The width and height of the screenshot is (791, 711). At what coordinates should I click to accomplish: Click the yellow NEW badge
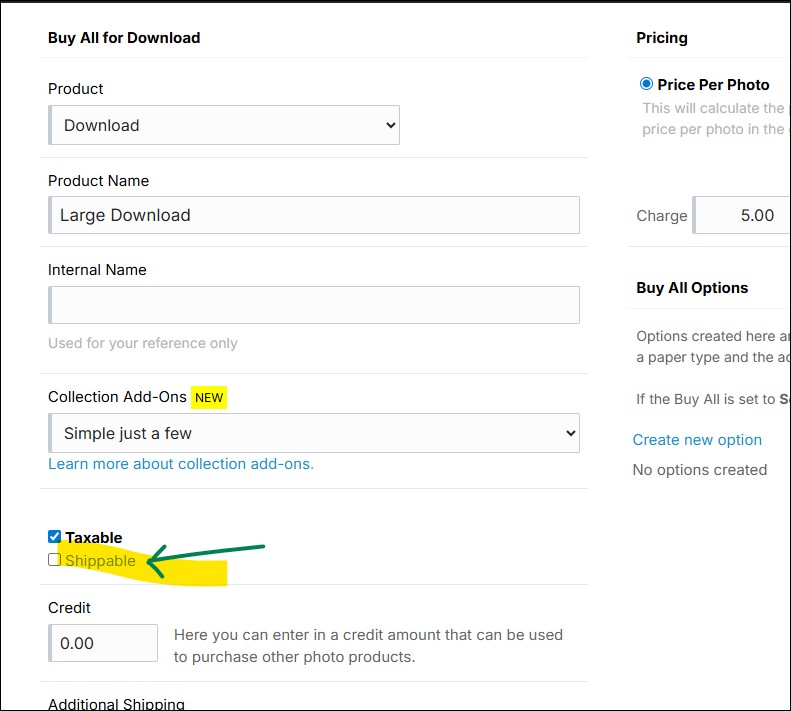point(209,397)
